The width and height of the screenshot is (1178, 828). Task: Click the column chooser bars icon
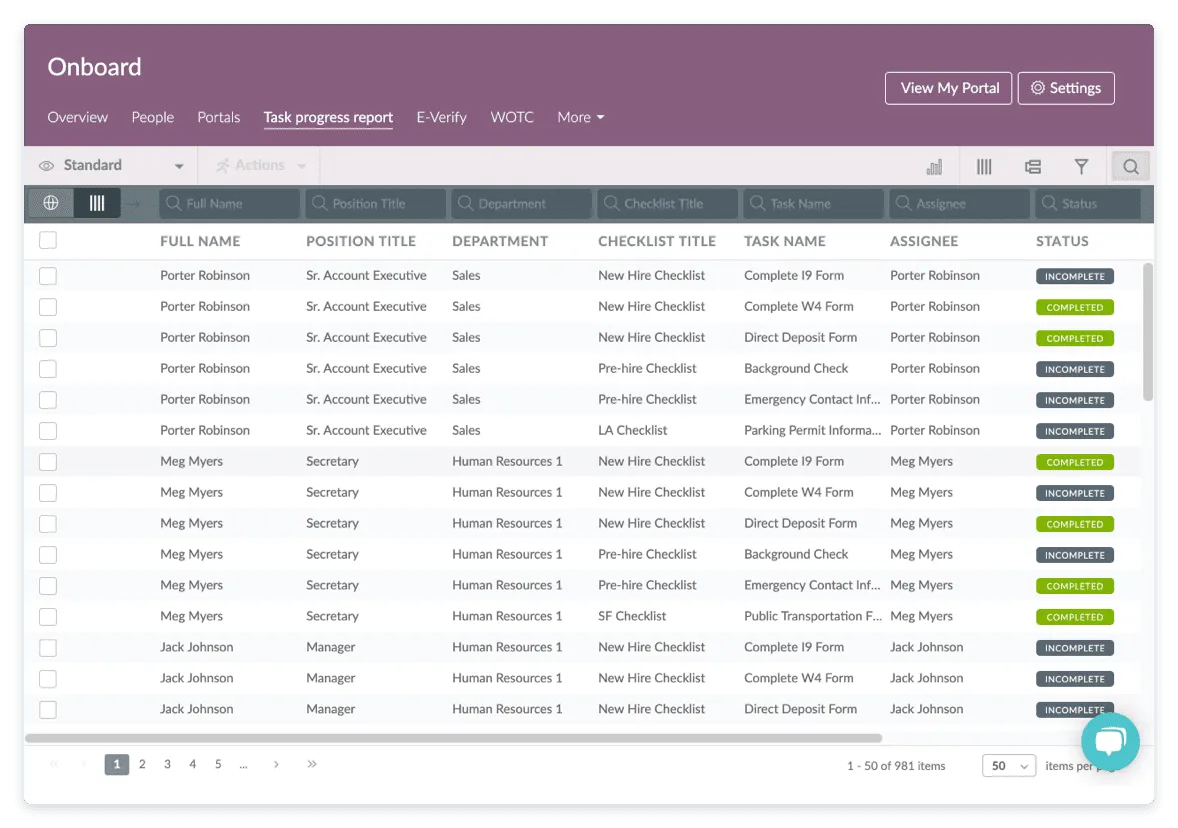pyautogui.click(x=983, y=167)
